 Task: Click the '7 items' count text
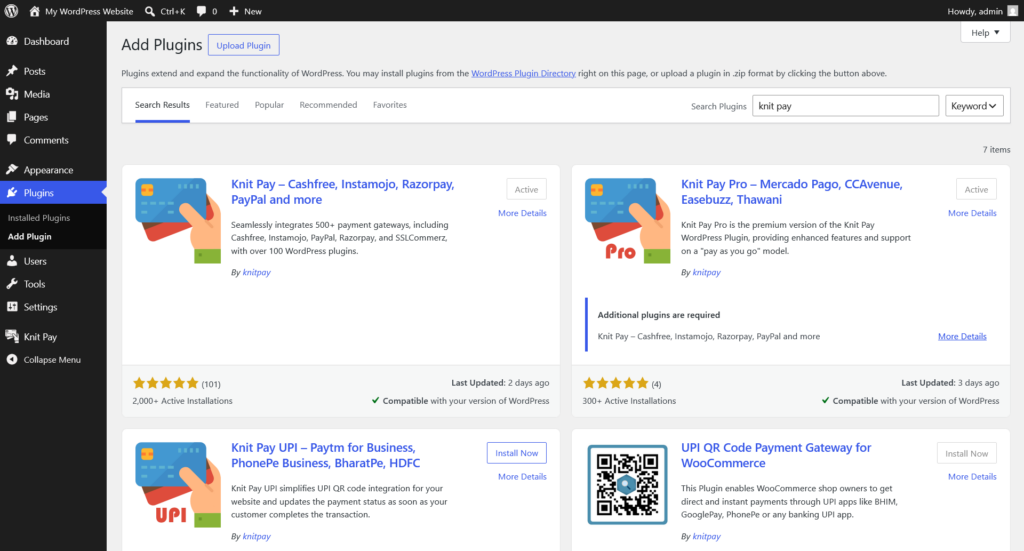click(996, 150)
